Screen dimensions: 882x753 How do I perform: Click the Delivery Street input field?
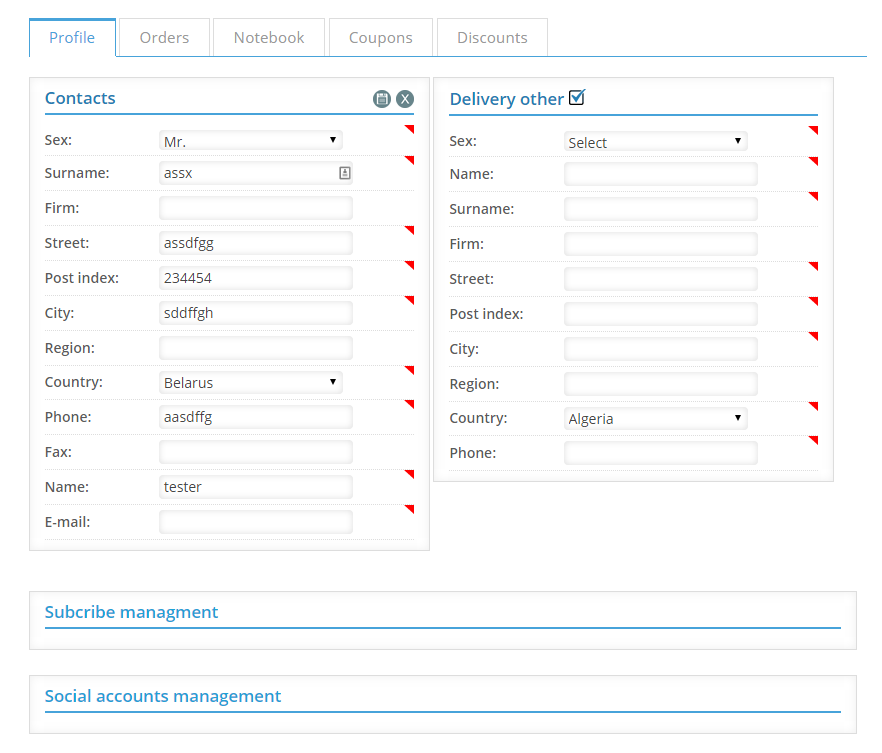pos(661,279)
